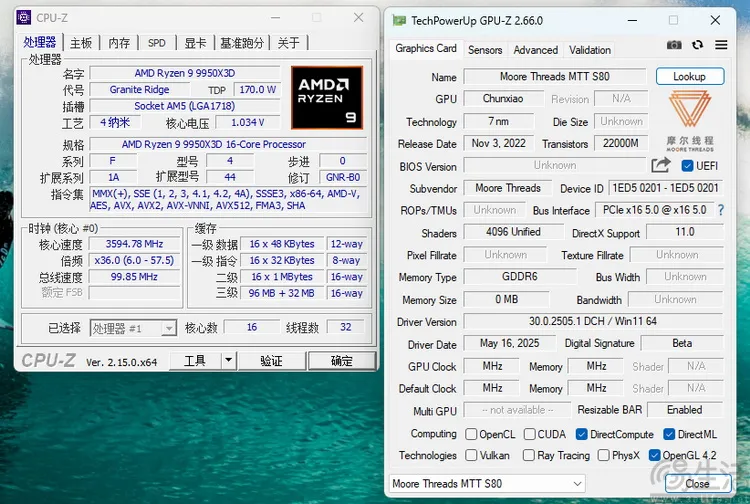750x504 pixels.
Task: Toggle the DirectML checkbox
Action: [669, 434]
